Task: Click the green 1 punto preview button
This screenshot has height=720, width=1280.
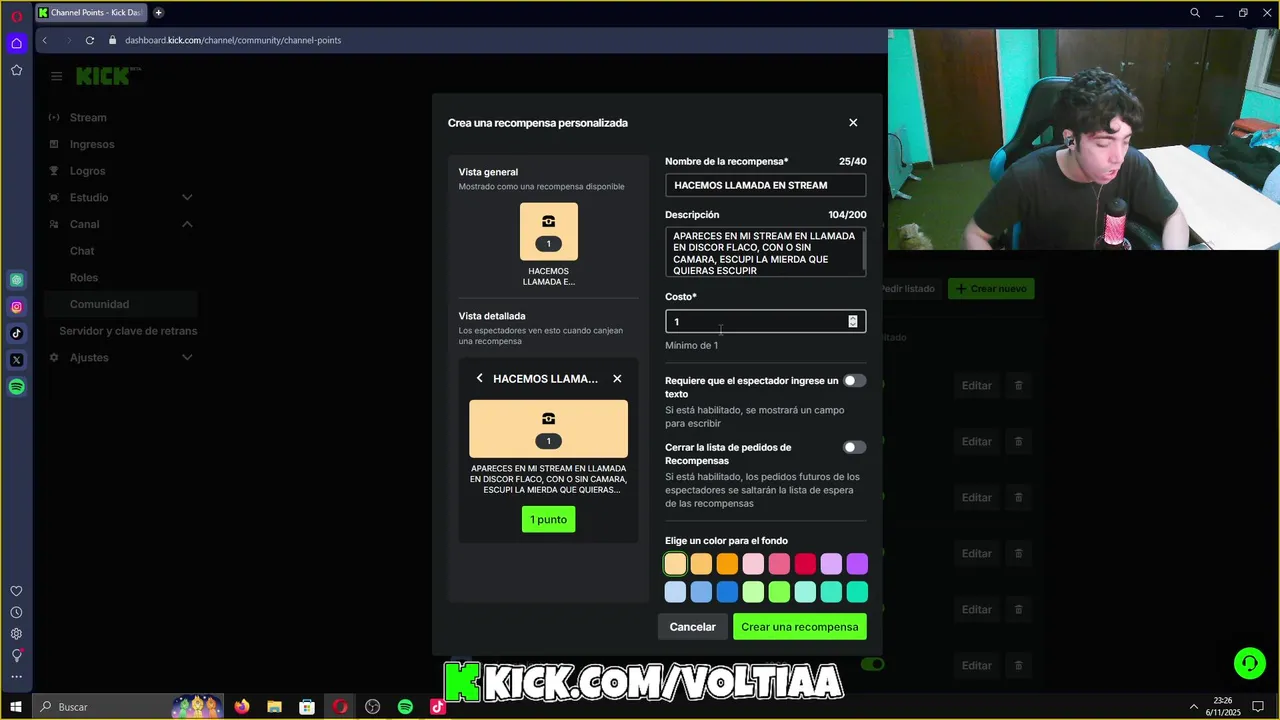Action: [x=548, y=519]
